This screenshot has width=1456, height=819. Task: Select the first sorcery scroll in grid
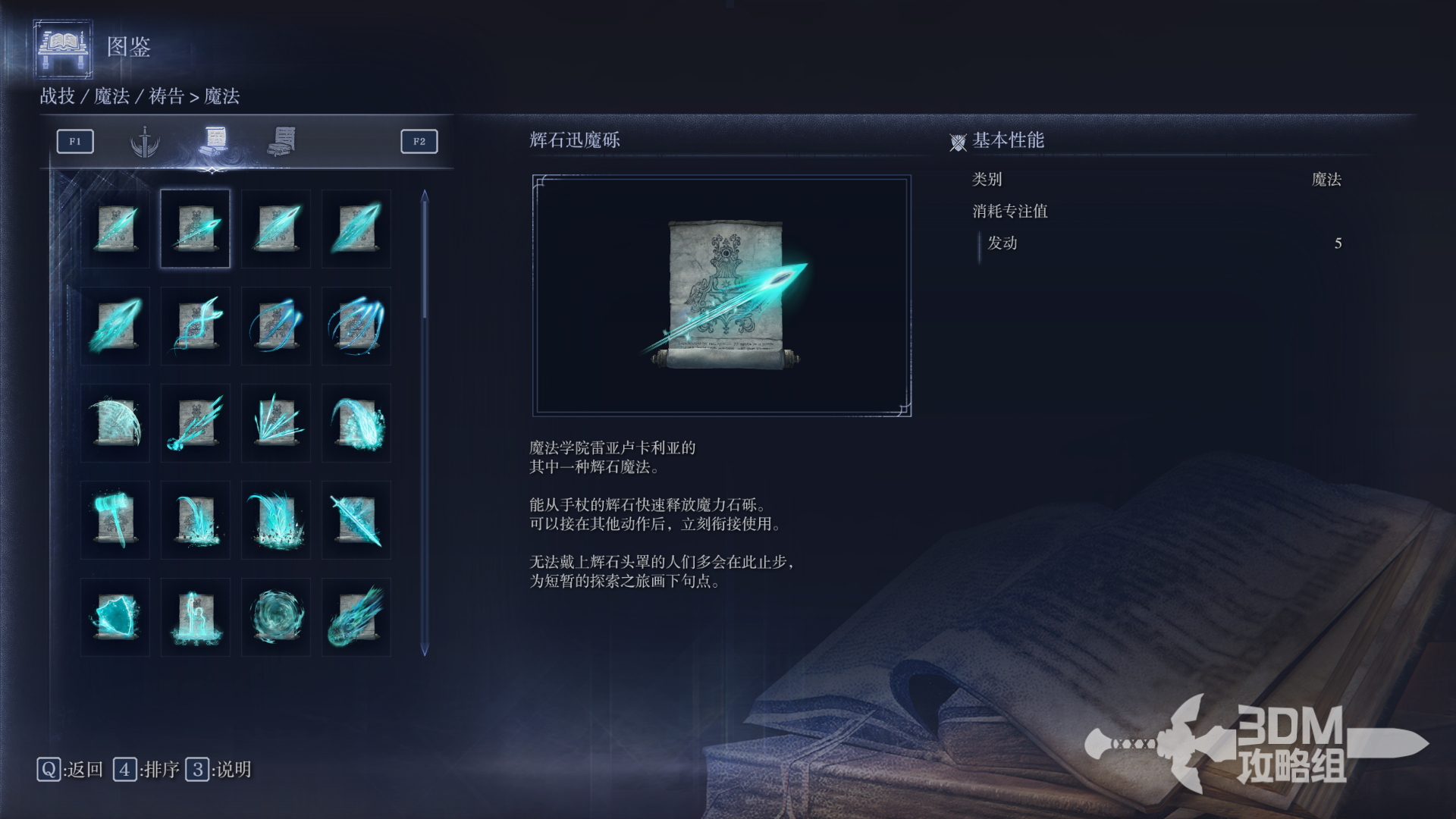coord(115,229)
